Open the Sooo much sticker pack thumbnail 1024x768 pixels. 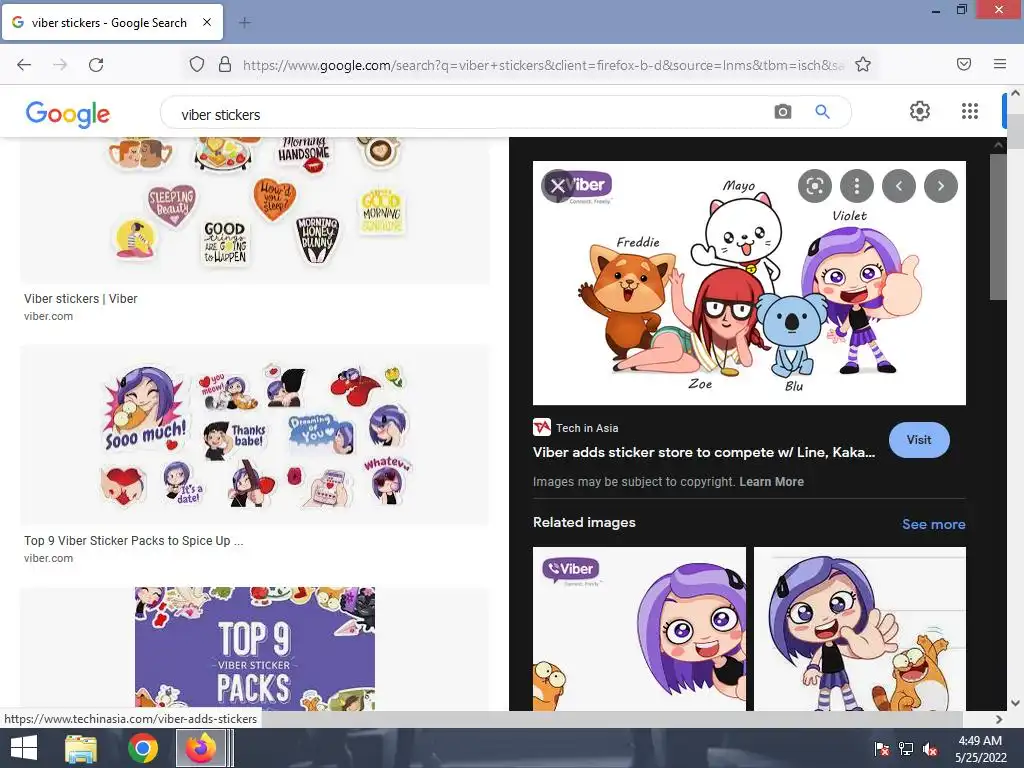pos(255,434)
